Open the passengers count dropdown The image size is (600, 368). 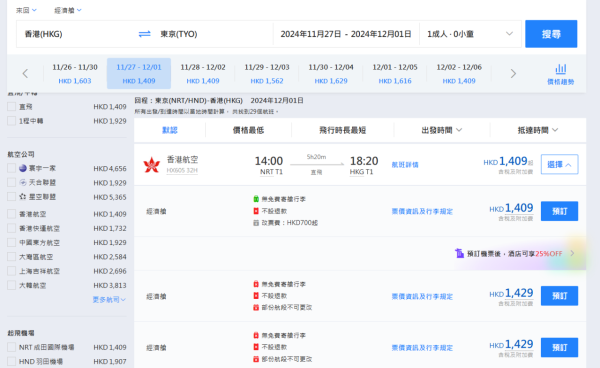470,34
